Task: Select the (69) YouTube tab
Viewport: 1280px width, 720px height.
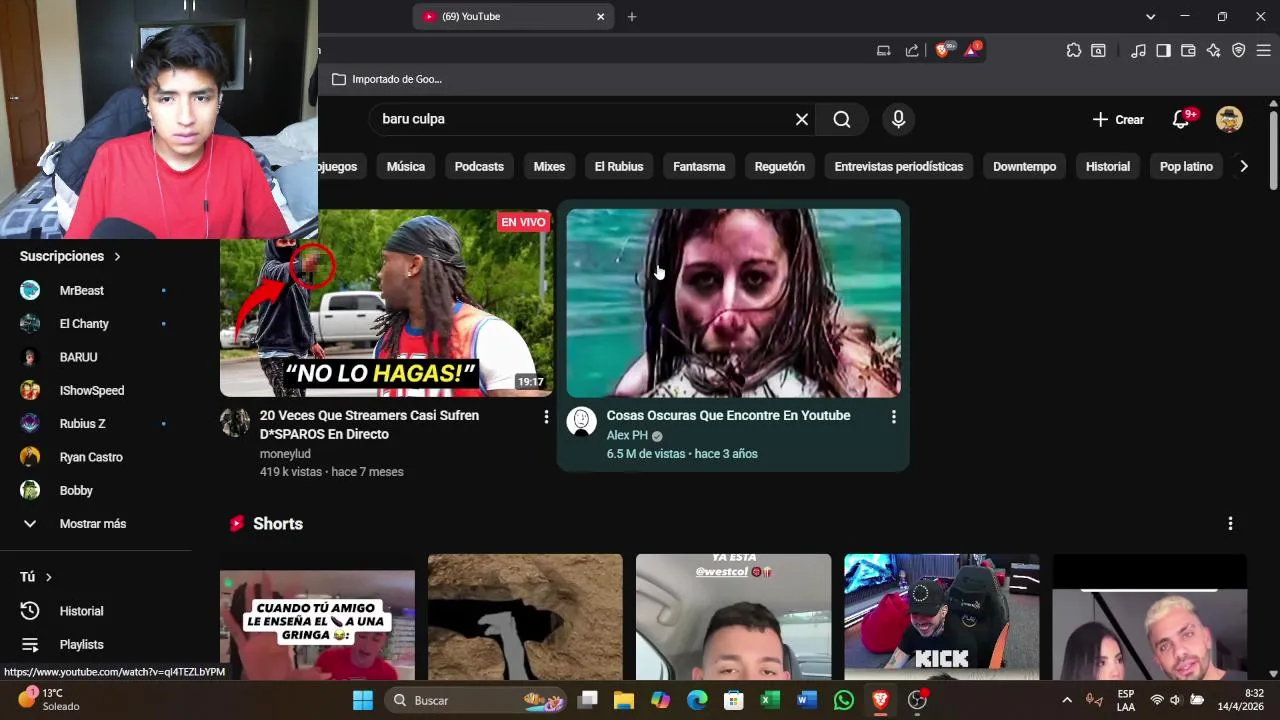Action: [x=512, y=16]
